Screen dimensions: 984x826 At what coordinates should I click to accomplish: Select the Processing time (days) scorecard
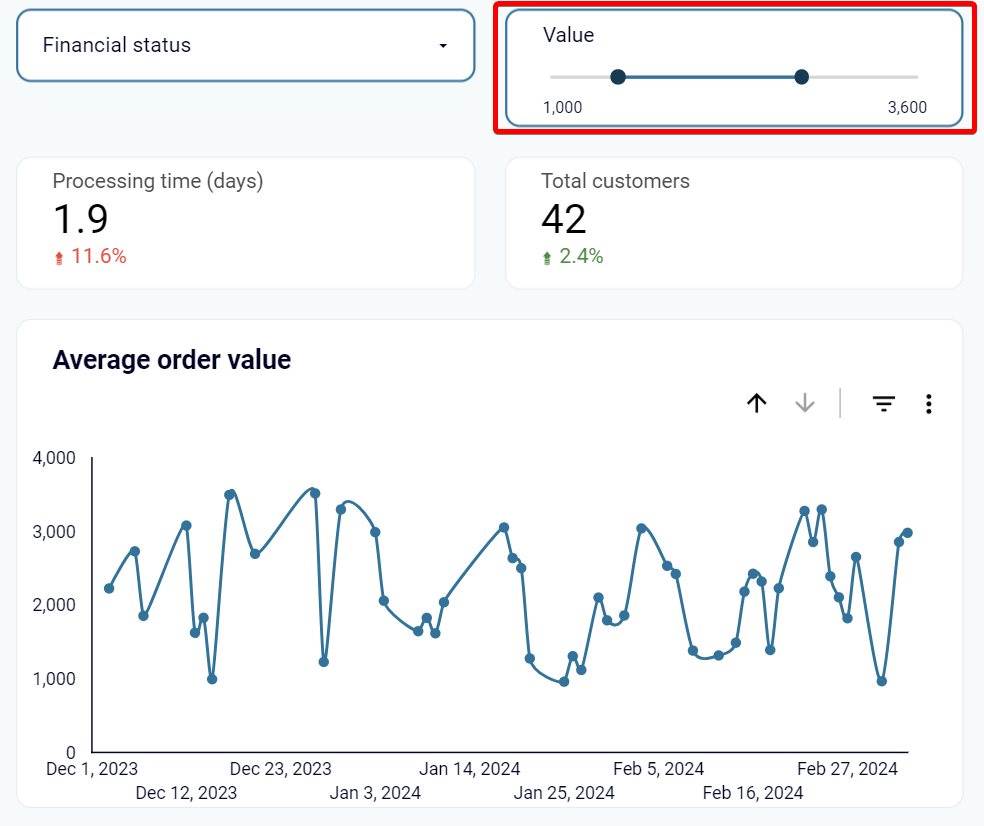point(245,223)
